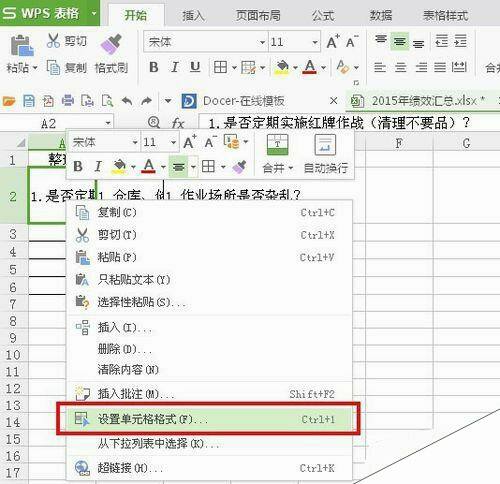Select the Format Painter brush in the ribbon
This screenshot has width=500, height=484.
coord(111,44)
